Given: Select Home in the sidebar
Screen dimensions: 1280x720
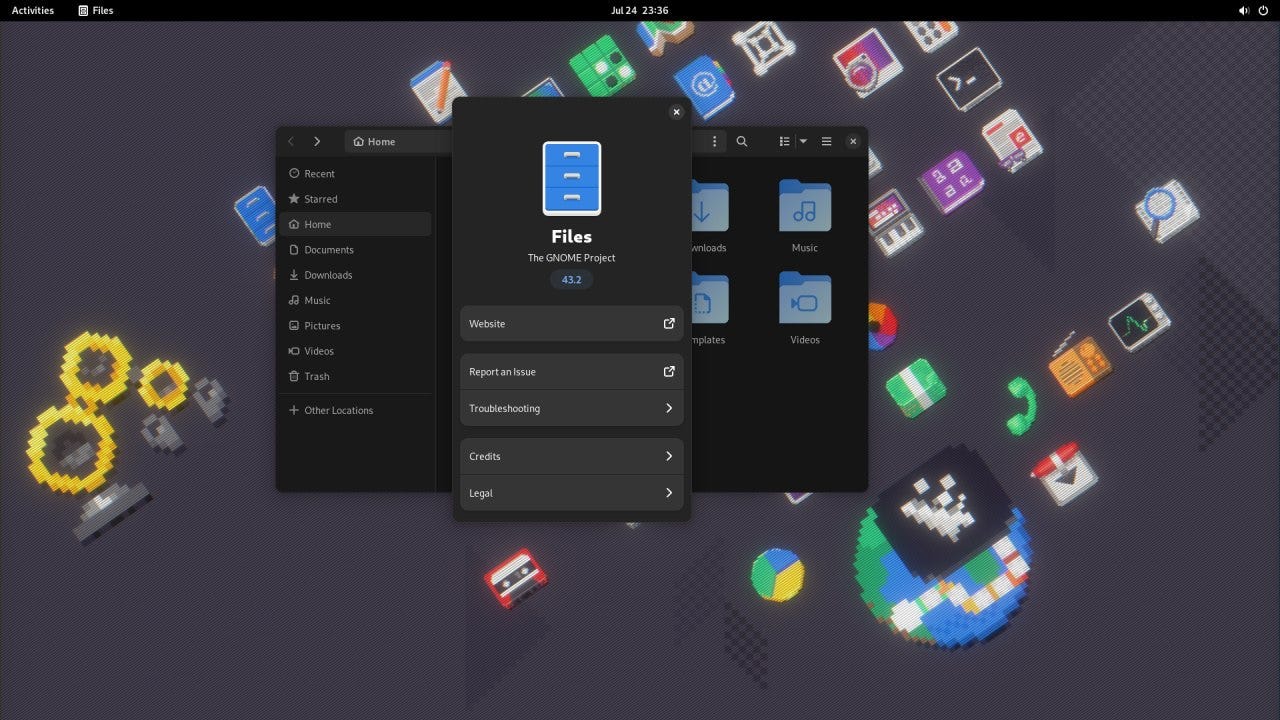Looking at the screenshot, I should click(x=356, y=224).
